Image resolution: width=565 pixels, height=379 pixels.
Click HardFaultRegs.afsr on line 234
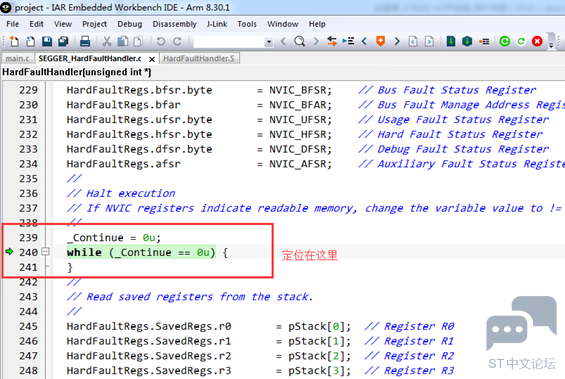tap(124, 164)
